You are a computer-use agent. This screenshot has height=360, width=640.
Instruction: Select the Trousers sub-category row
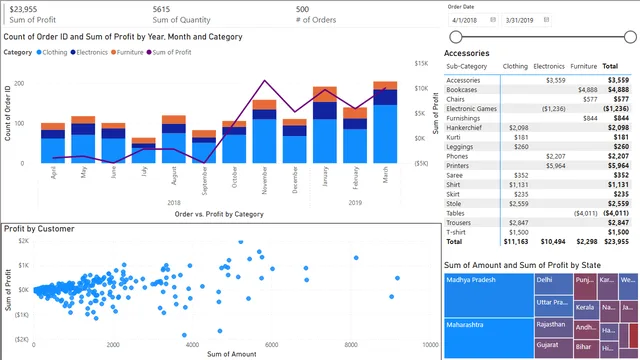(538, 222)
